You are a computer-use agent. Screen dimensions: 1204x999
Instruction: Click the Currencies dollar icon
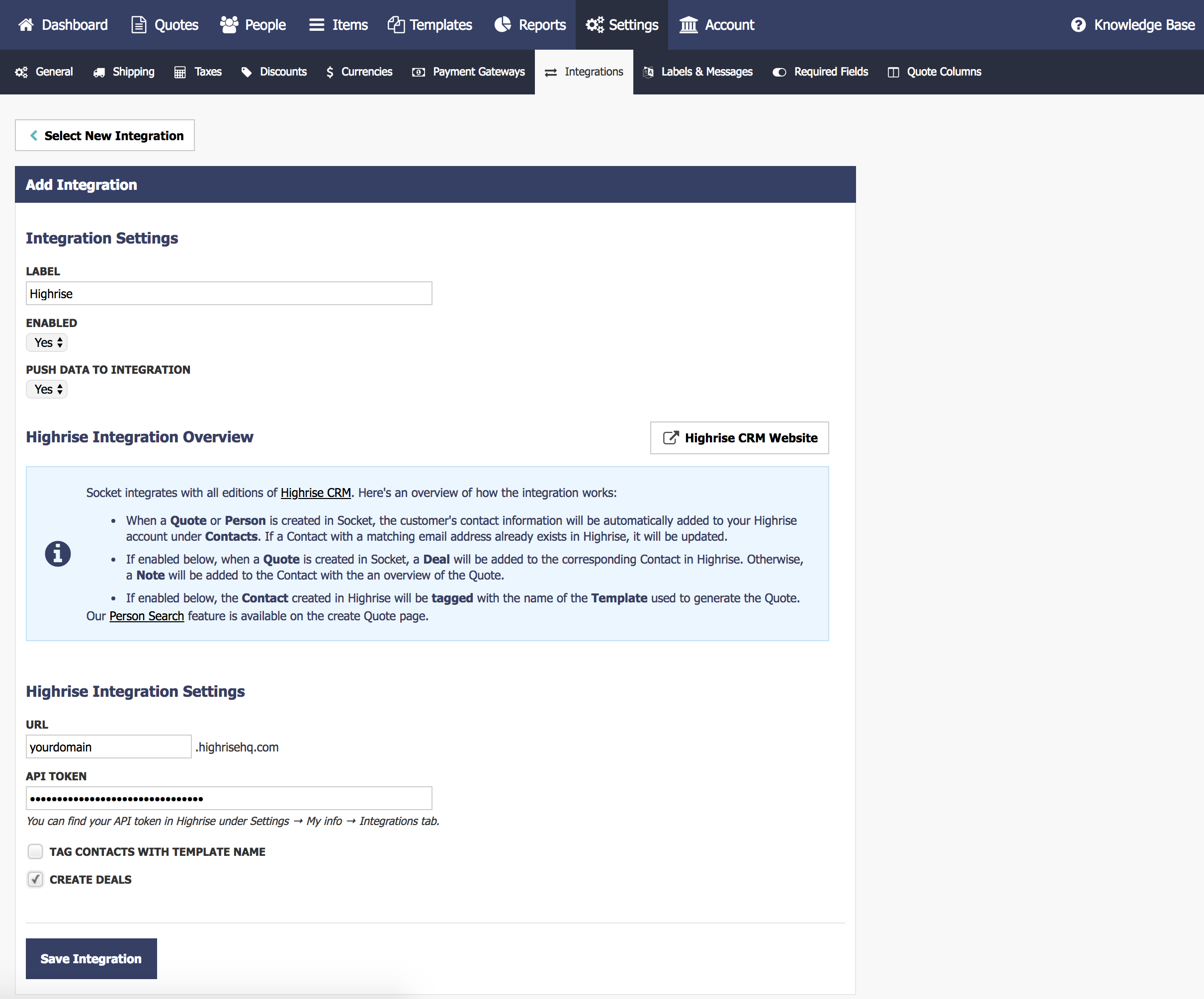[x=330, y=72]
